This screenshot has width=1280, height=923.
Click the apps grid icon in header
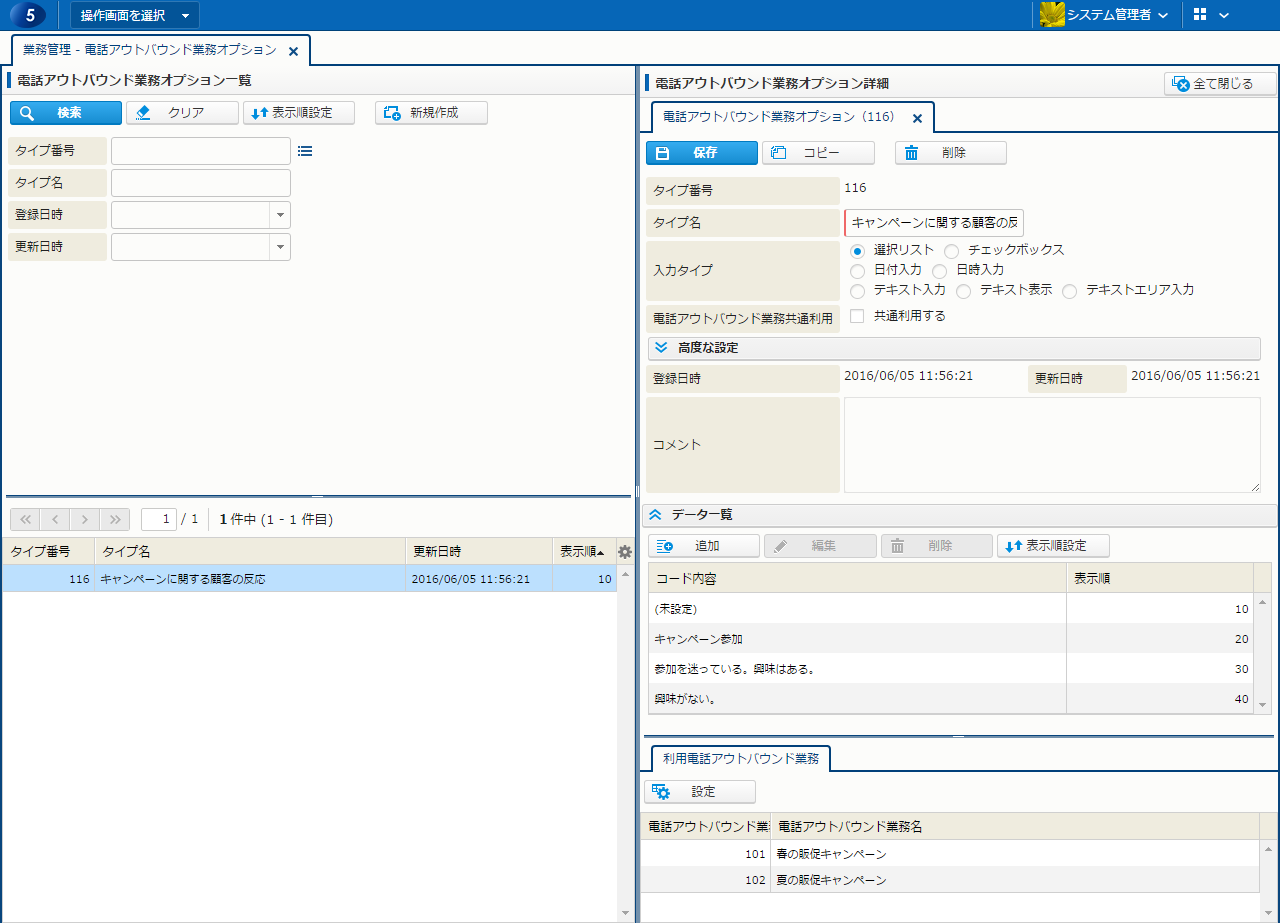1200,15
